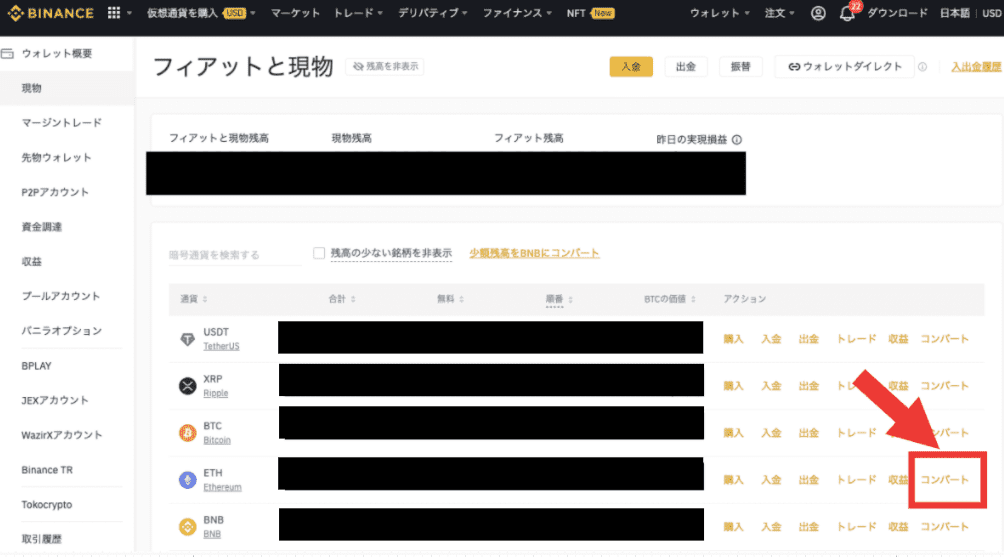Select 収益 in the sidebar

coord(31,261)
